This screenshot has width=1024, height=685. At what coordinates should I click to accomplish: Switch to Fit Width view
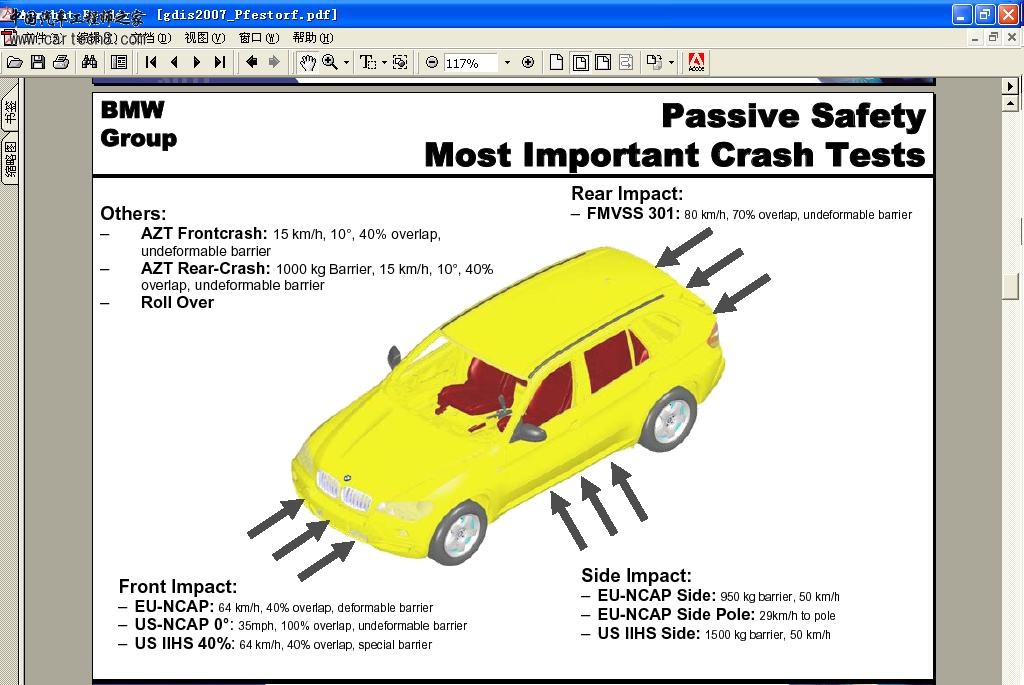point(603,63)
